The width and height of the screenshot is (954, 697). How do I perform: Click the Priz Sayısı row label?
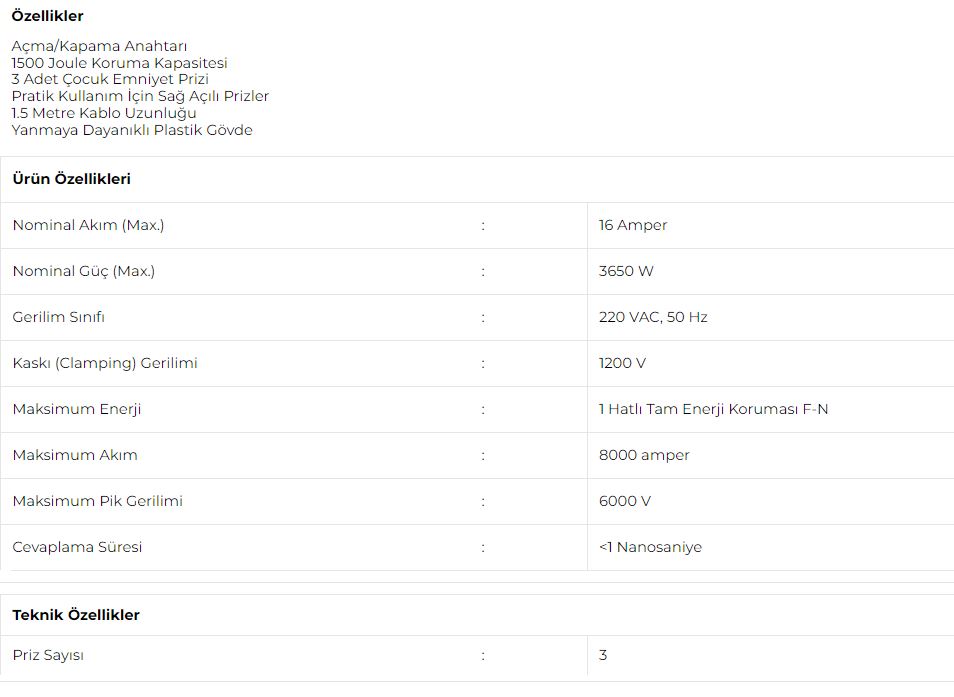tap(48, 655)
